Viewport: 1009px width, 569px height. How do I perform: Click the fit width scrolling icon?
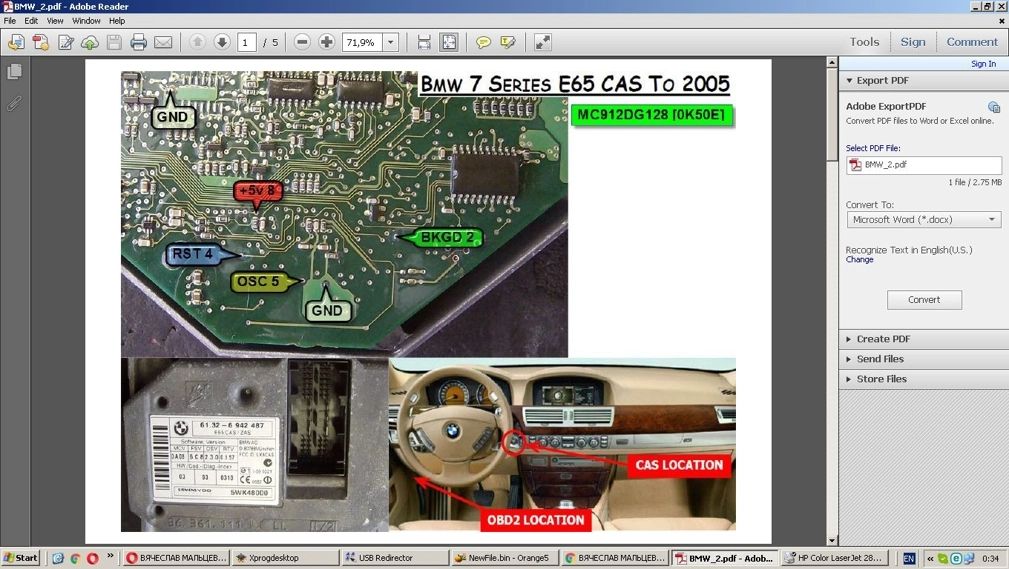click(x=424, y=42)
